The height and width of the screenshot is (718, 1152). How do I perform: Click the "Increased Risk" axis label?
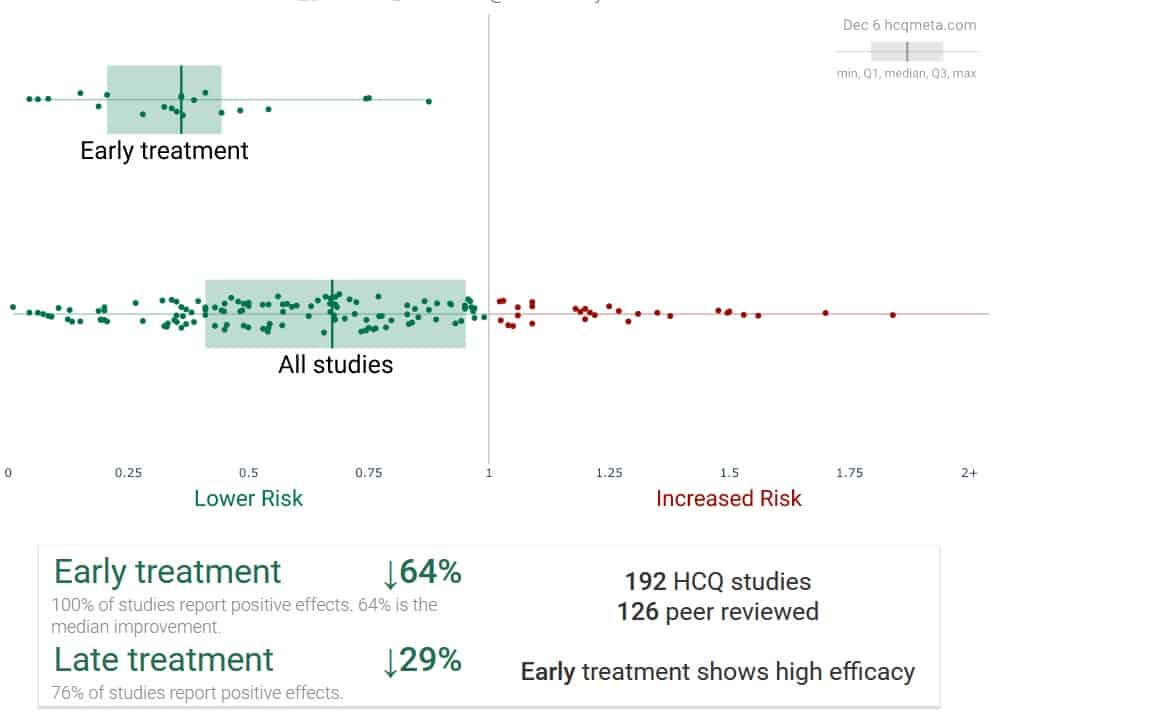click(728, 498)
